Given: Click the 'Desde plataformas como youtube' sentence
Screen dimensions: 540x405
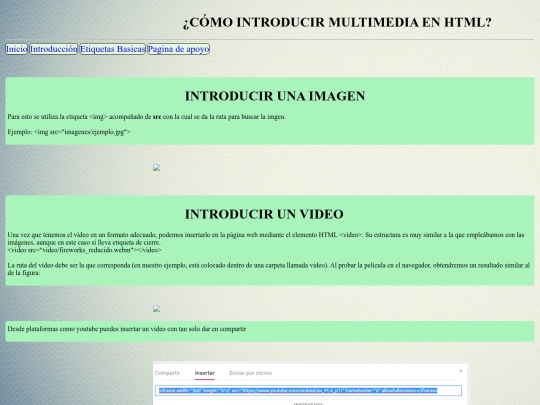Looking at the screenshot, I should (x=127, y=329).
